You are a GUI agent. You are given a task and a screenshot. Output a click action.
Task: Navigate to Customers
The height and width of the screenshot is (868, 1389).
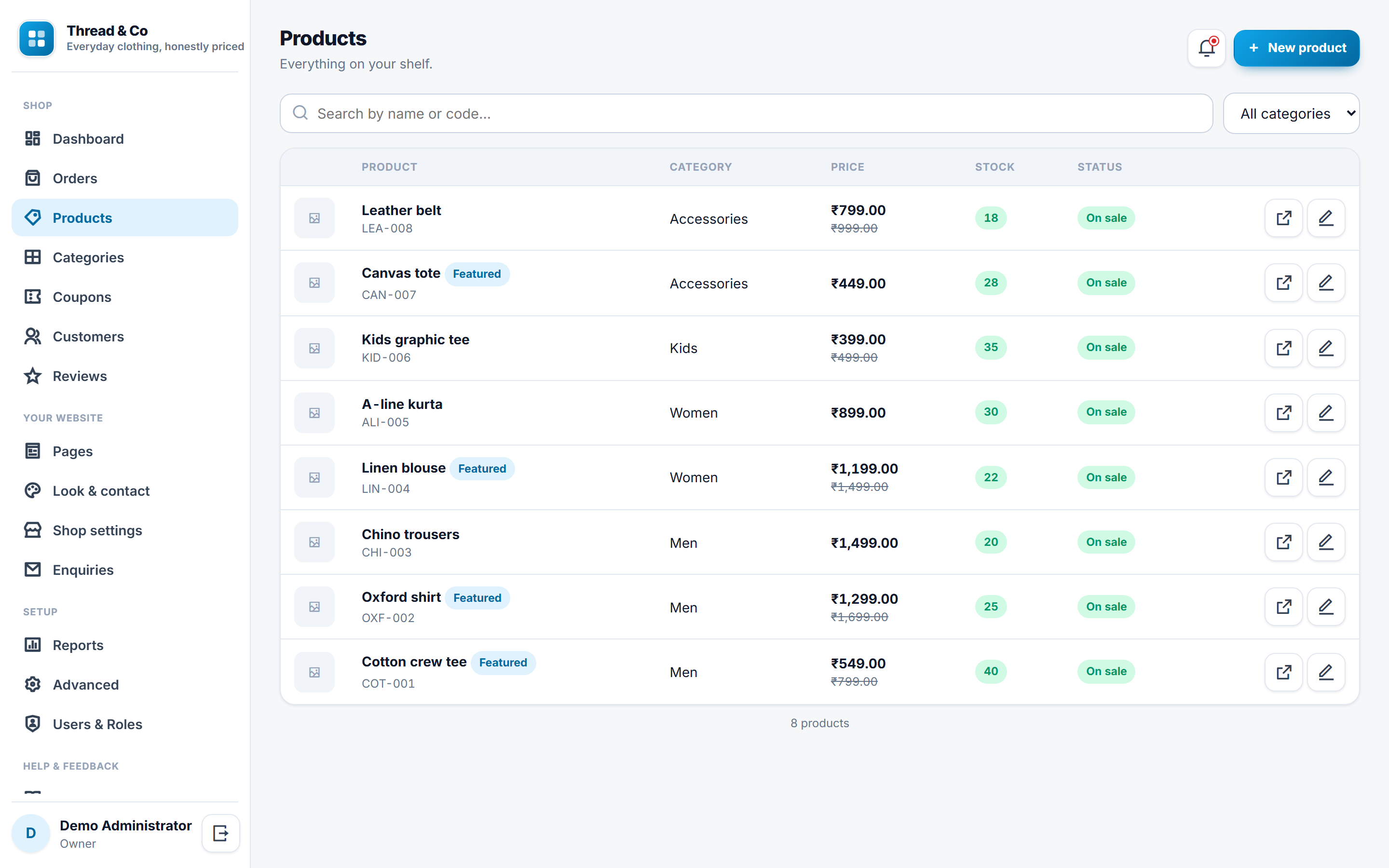tap(124, 337)
